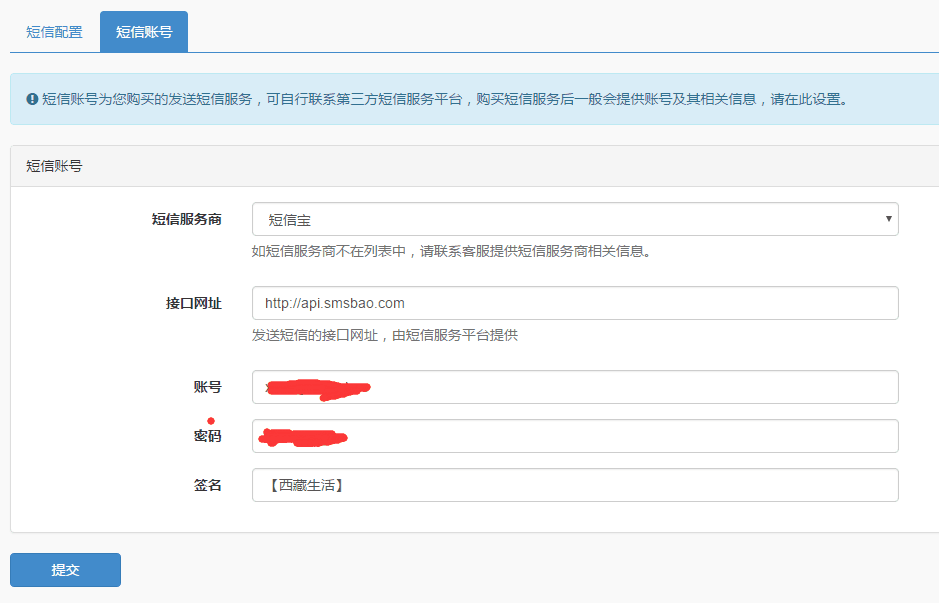Open the 短信服务商 dropdown showing 短信宝
Image resolution: width=939 pixels, height=603 pixels.
click(574, 219)
